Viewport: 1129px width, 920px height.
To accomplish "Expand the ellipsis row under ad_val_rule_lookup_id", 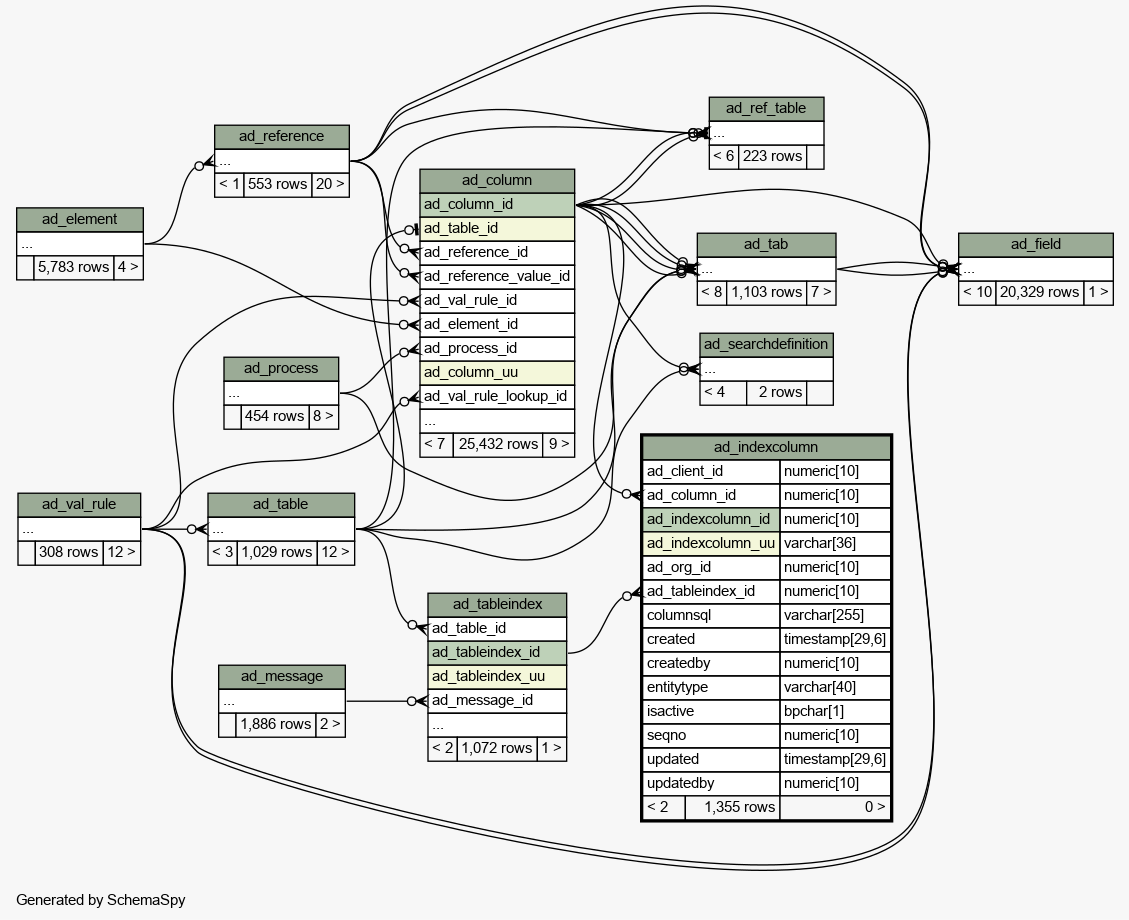I will (497, 421).
